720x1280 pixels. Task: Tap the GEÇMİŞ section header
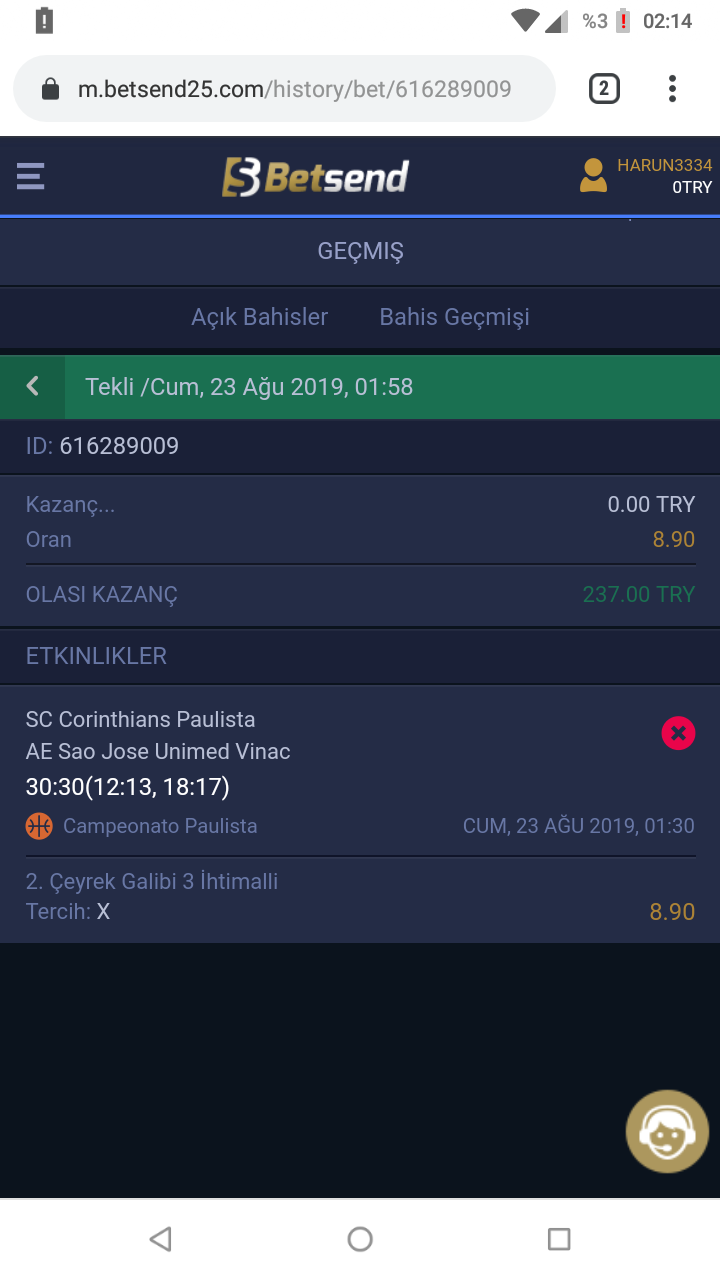point(360,251)
